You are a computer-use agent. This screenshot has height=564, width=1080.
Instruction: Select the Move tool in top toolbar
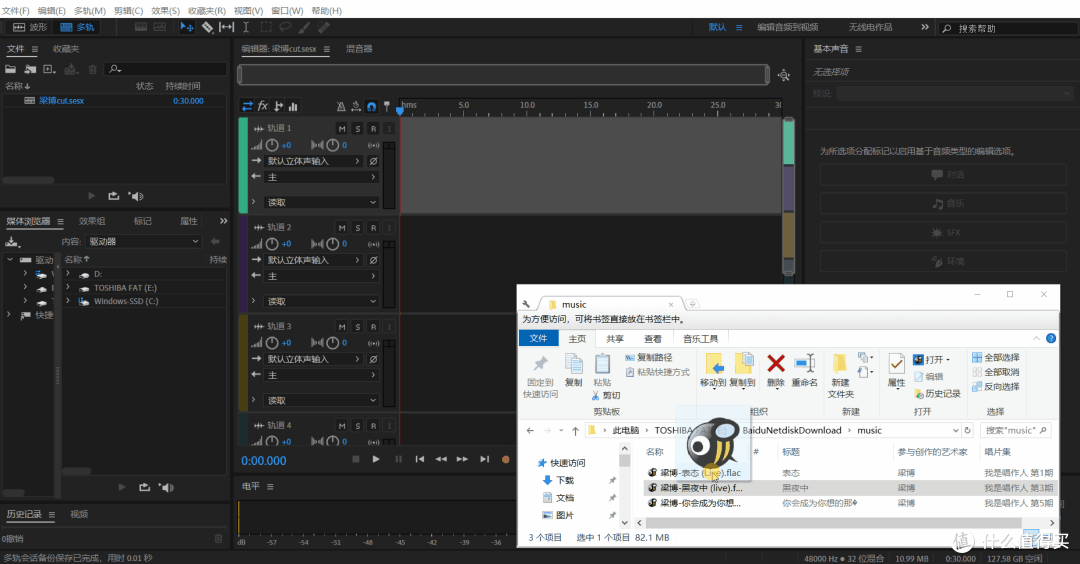[187, 27]
